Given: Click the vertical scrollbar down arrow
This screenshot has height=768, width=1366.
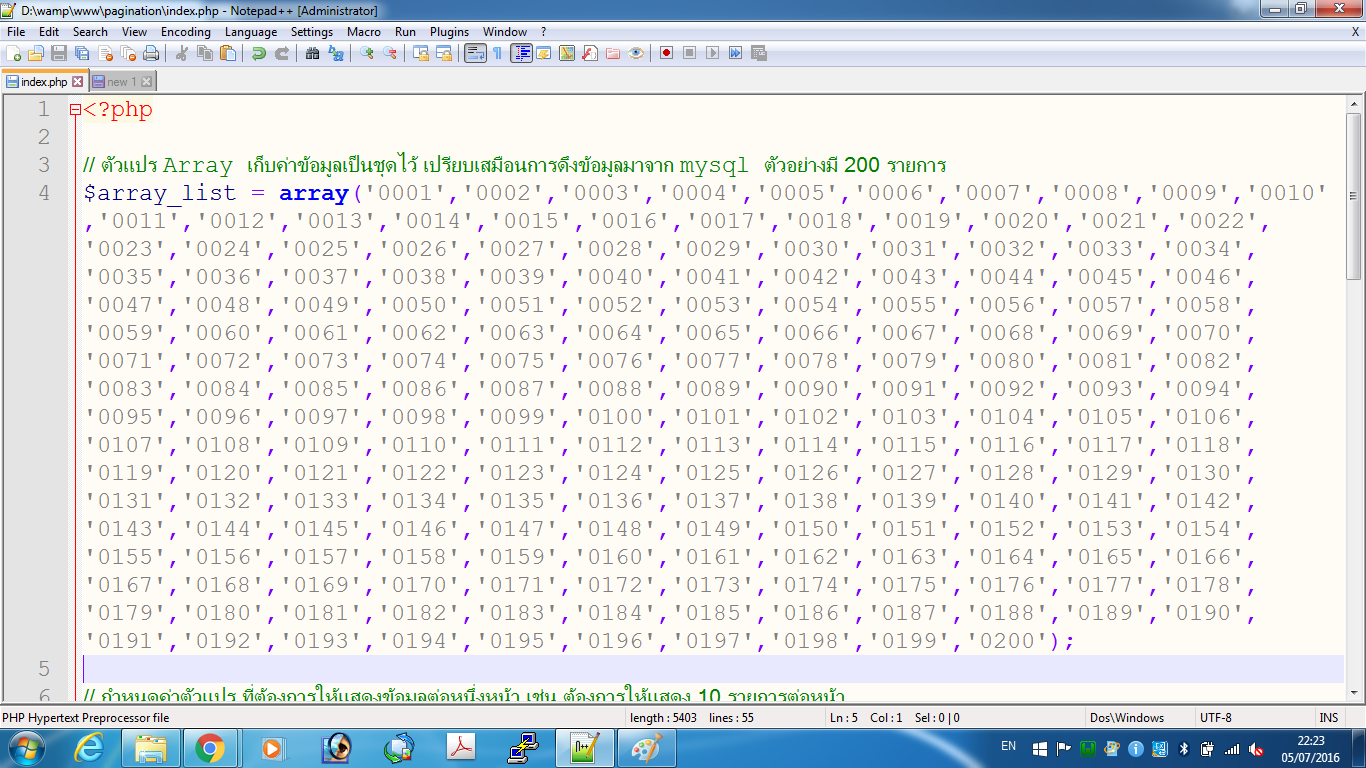Looking at the screenshot, I should click(x=1355, y=694).
